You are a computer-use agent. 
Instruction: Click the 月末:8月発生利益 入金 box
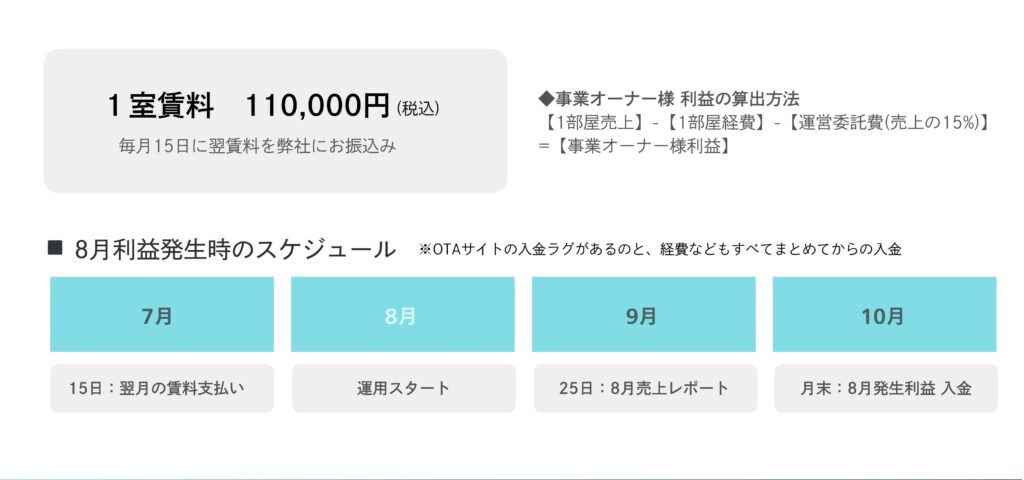pyautogui.click(x=885, y=388)
